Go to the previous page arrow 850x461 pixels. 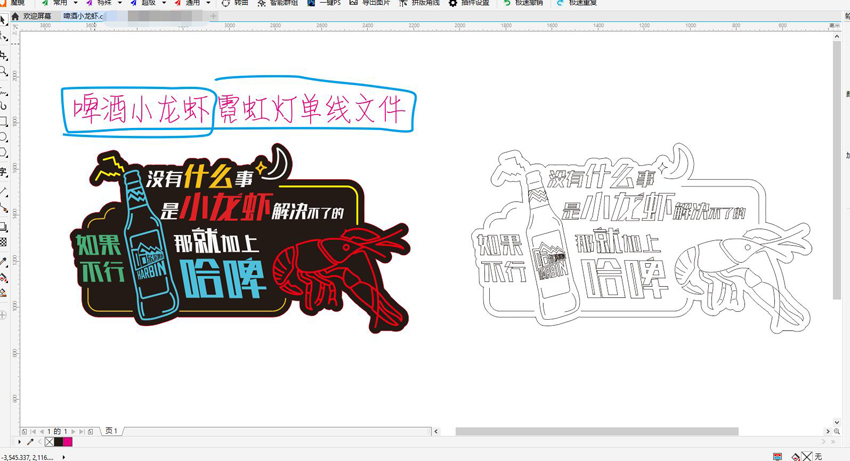[x=41, y=432]
